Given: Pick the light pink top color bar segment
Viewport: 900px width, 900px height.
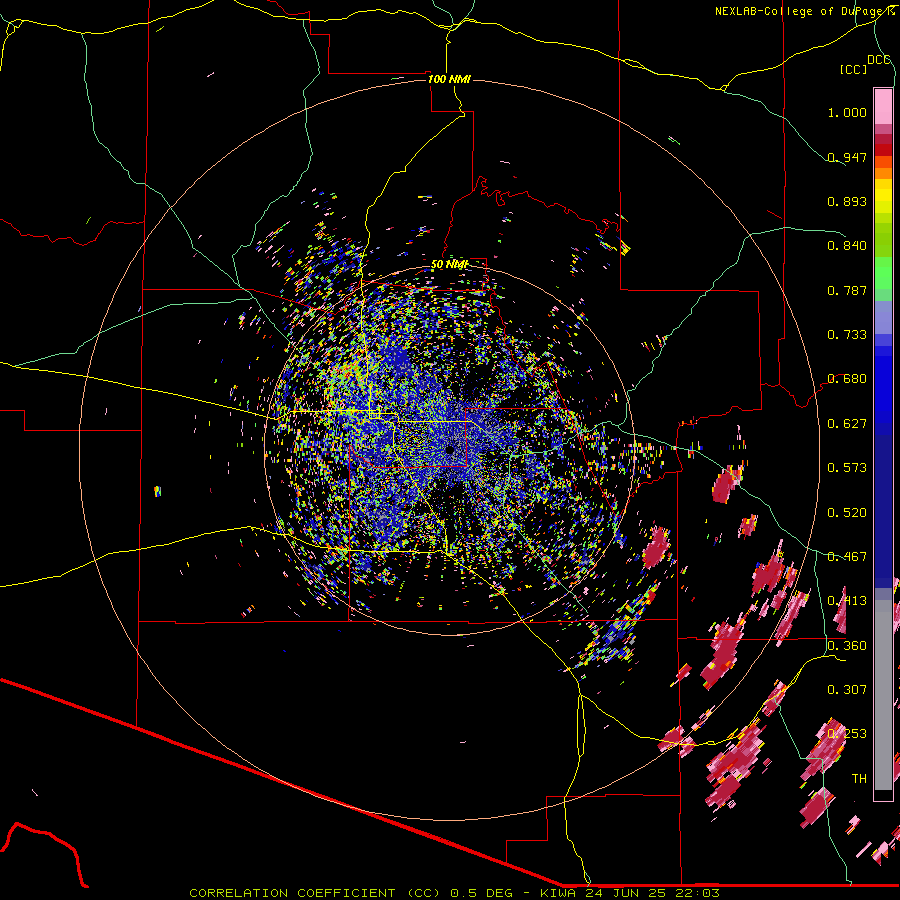Looking at the screenshot, I should [x=883, y=107].
